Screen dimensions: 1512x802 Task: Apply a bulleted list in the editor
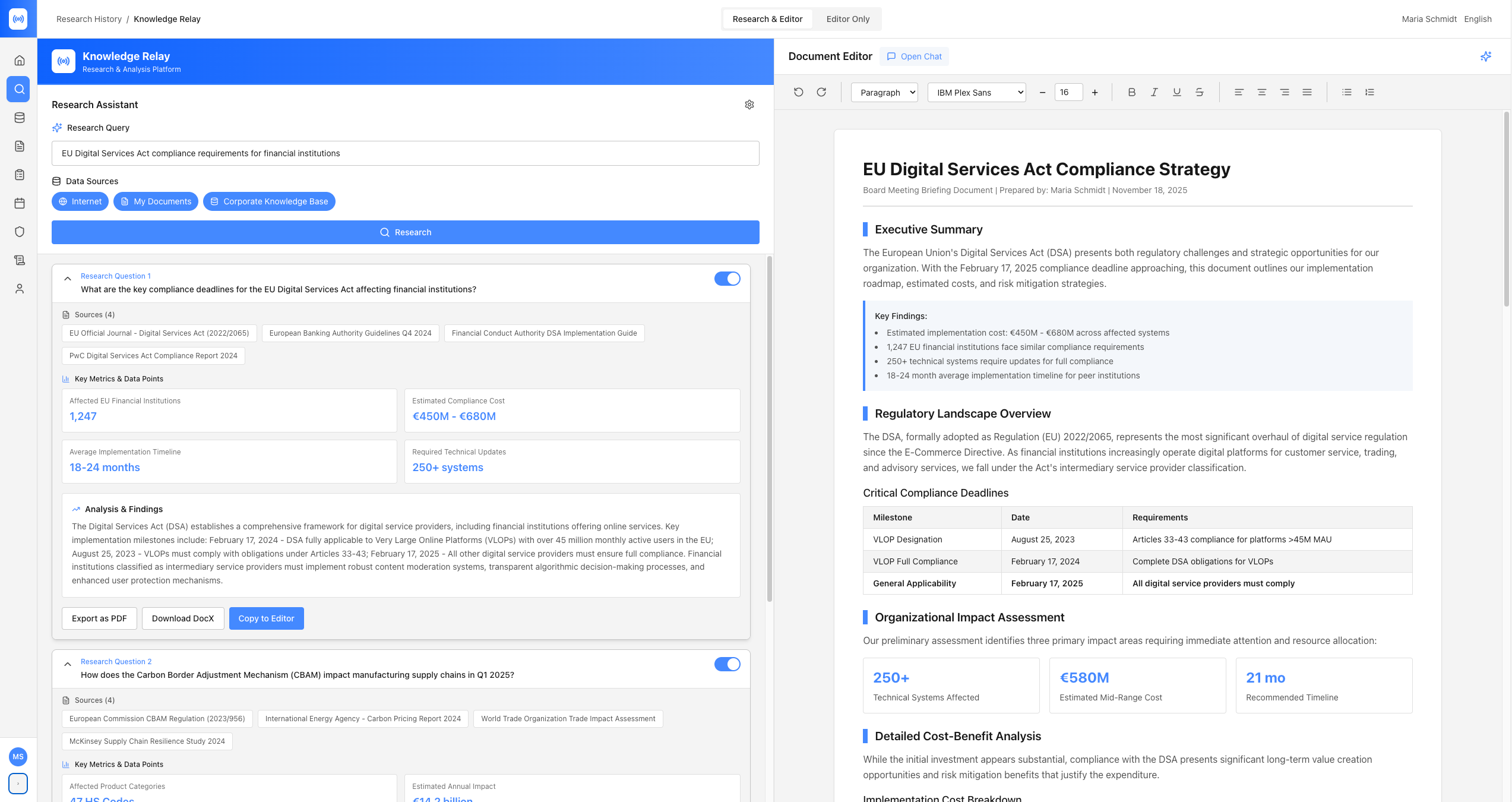(x=1346, y=92)
